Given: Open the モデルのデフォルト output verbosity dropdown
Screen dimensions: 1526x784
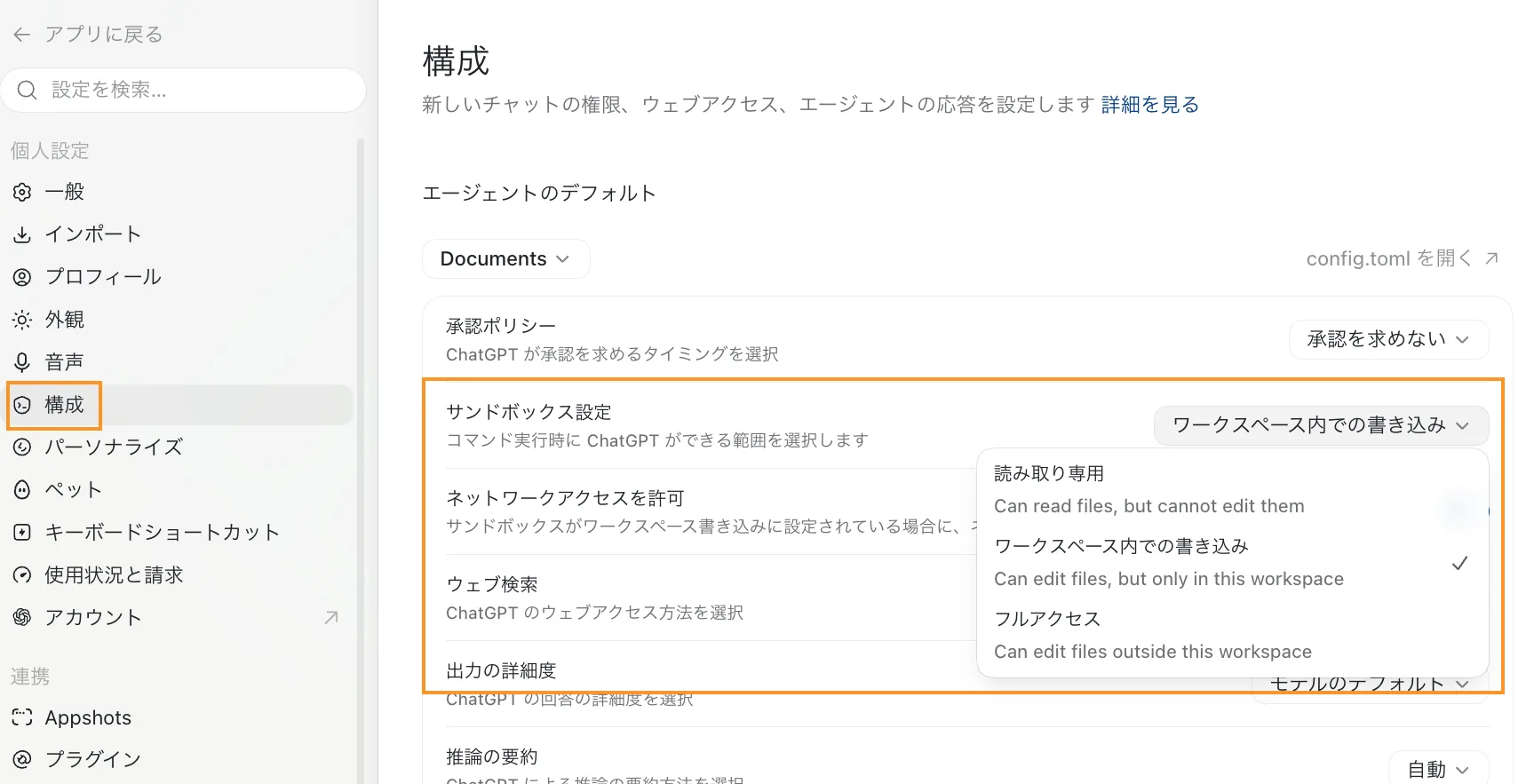Looking at the screenshot, I should (1370, 685).
